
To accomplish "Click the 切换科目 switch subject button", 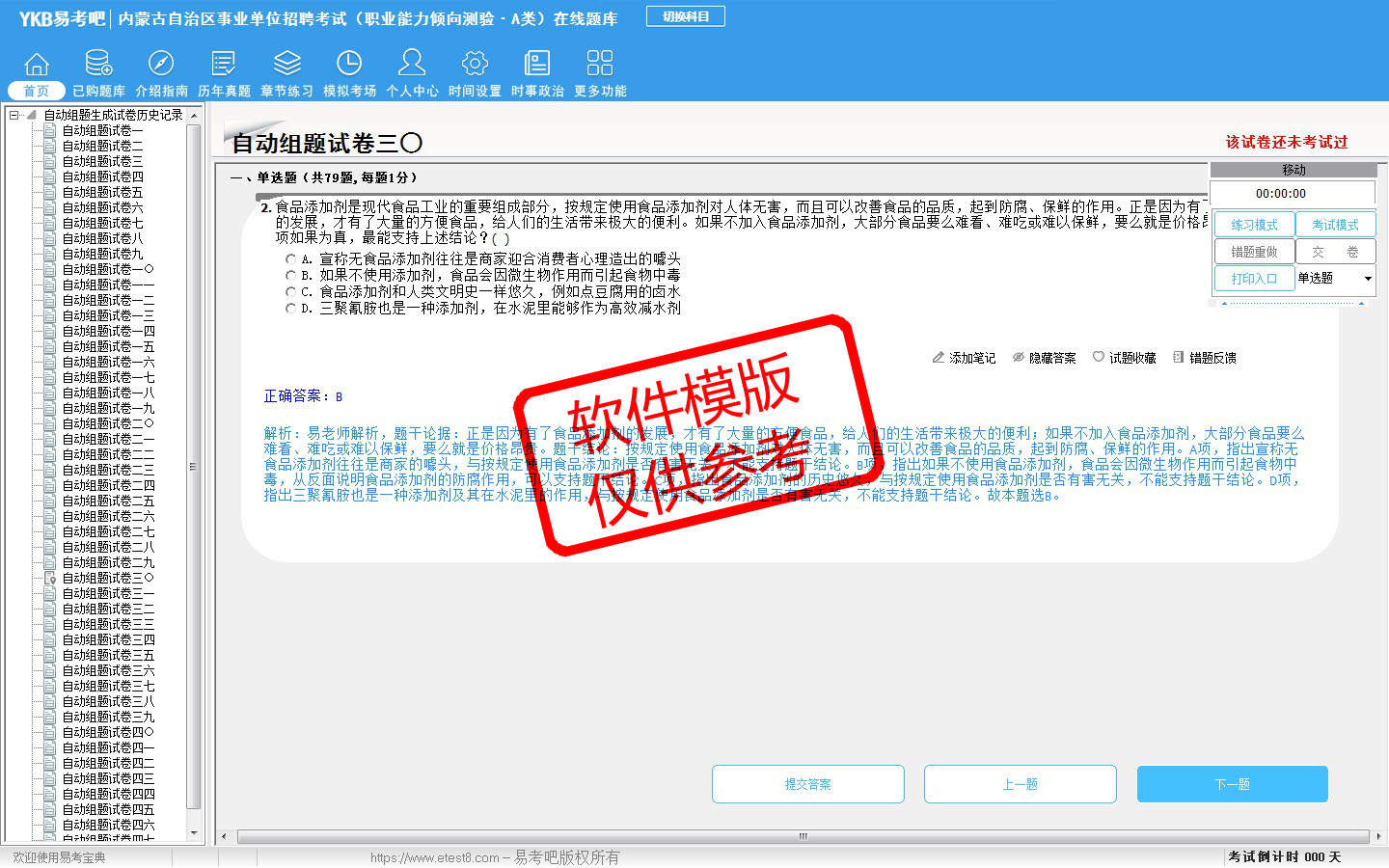I will click(x=686, y=16).
